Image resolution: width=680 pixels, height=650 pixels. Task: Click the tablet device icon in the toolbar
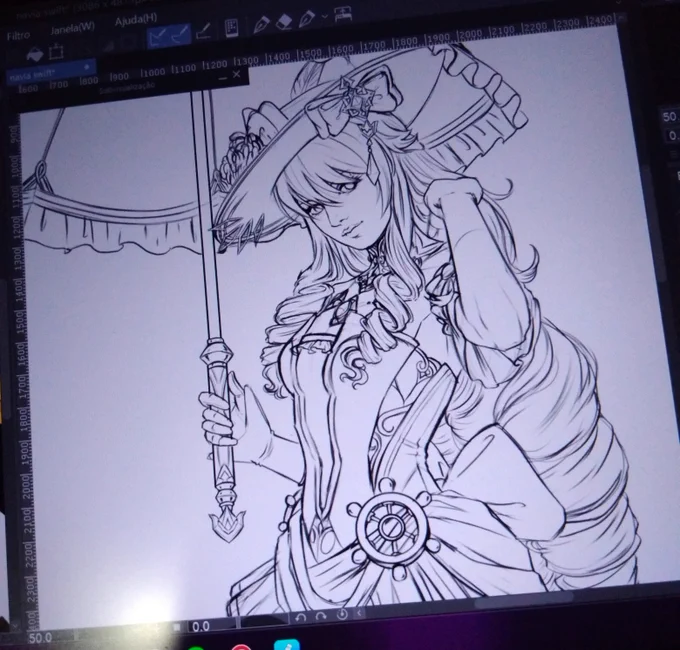[x=232, y=27]
